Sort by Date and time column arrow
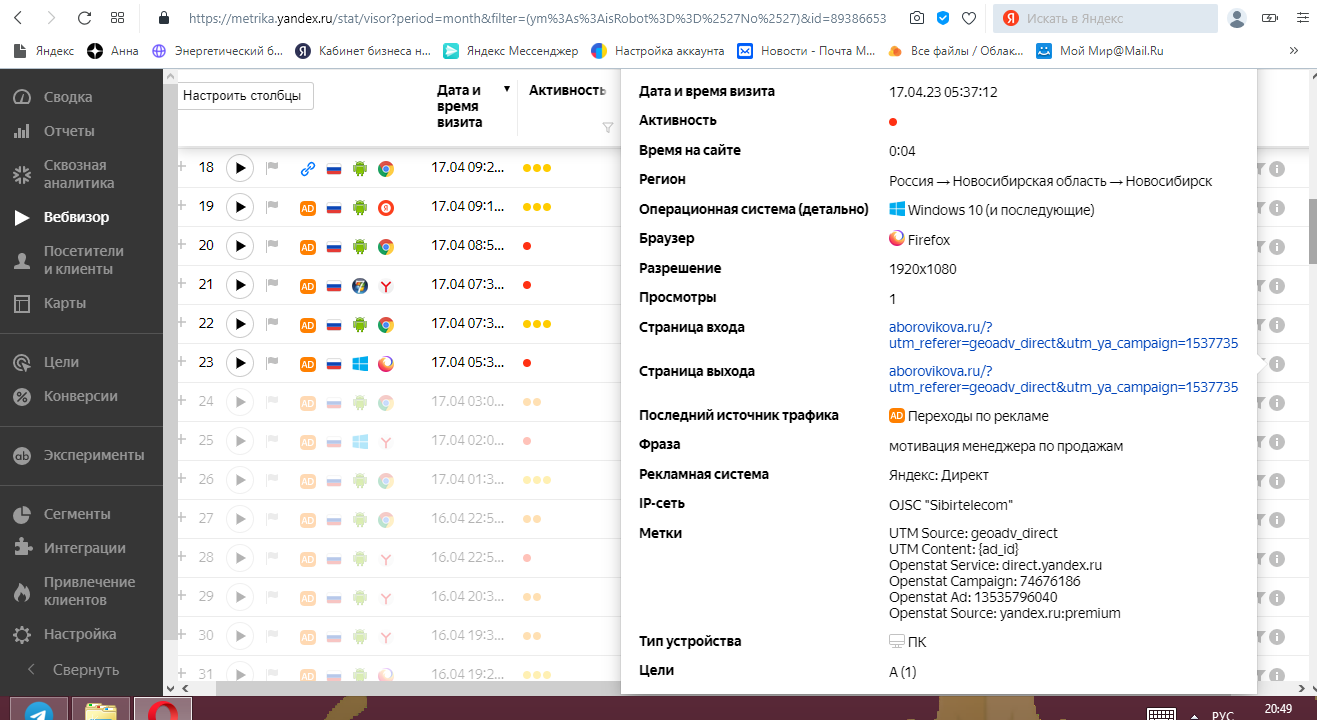The image size is (1317, 720). coord(507,89)
